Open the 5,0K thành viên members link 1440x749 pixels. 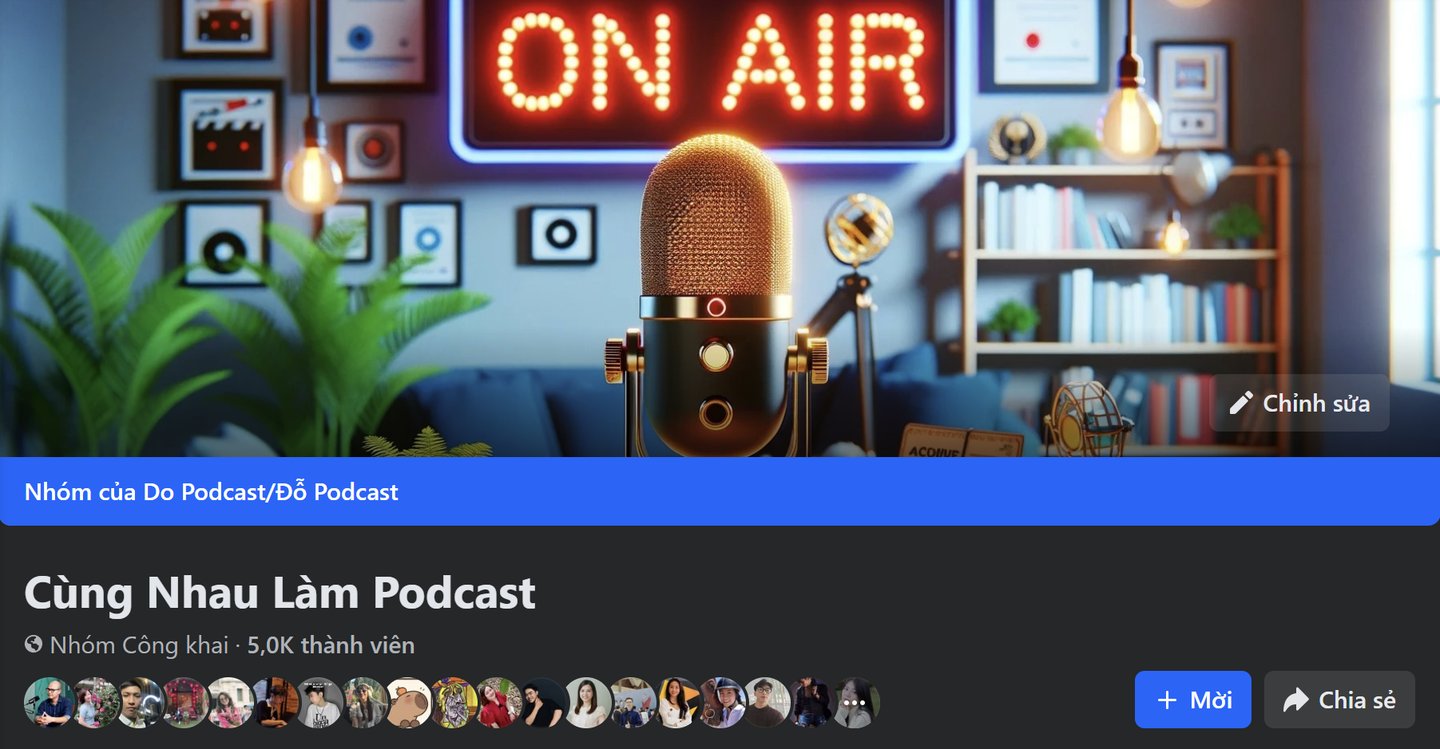coord(331,645)
